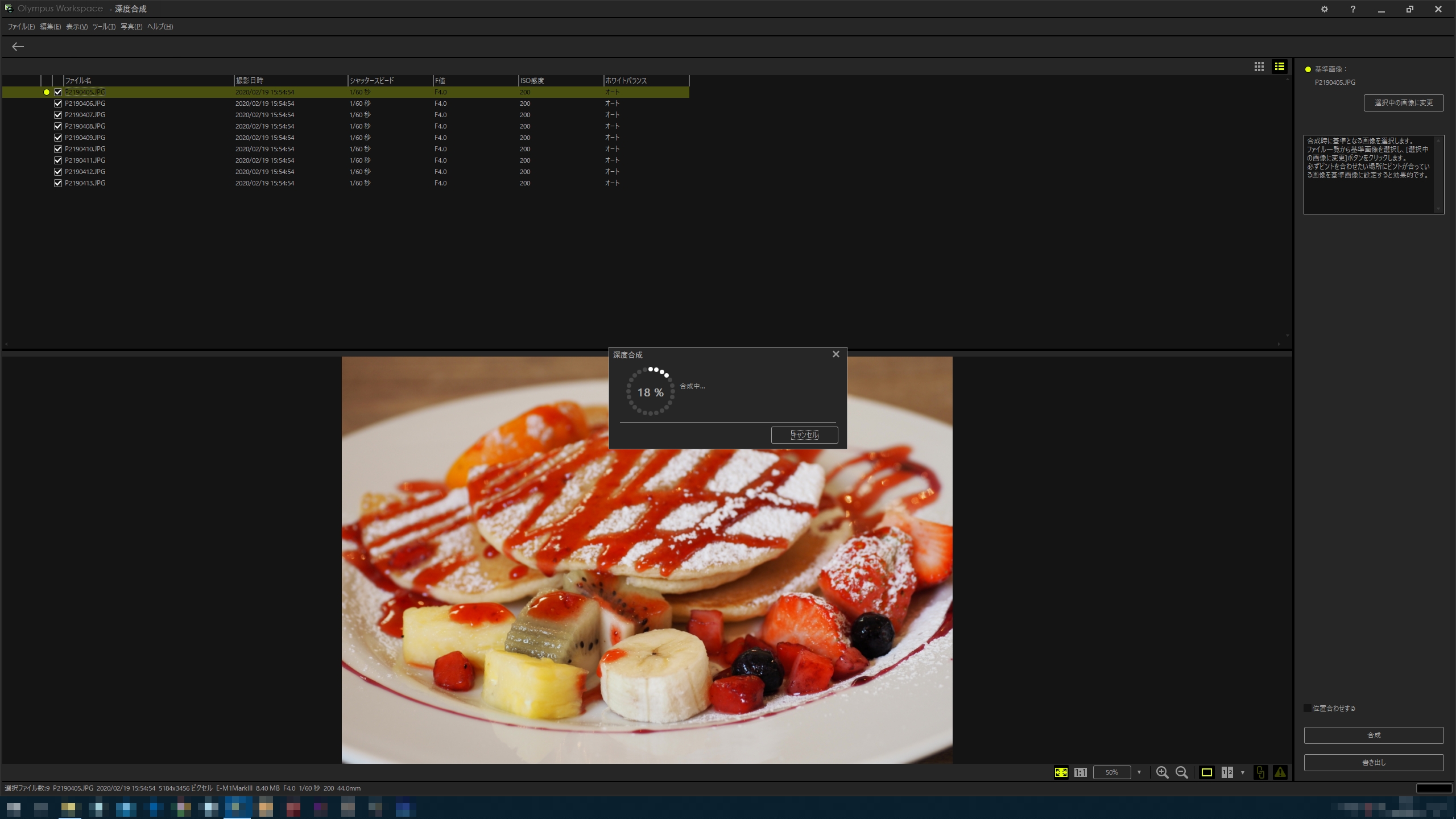The image size is (1456, 819).
Task: Uncheck P2190412.JPG checkbox
Action: pos(58,172)
